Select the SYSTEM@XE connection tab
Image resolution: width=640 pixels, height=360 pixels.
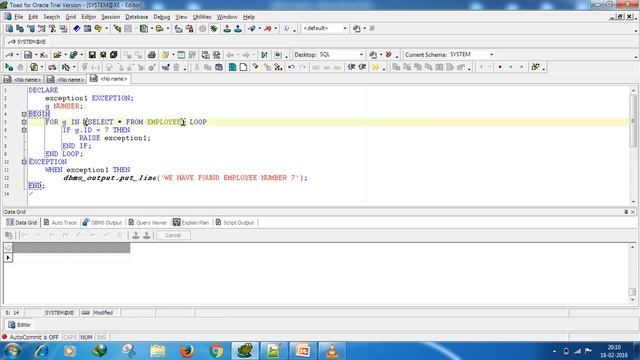pos(27,42)
